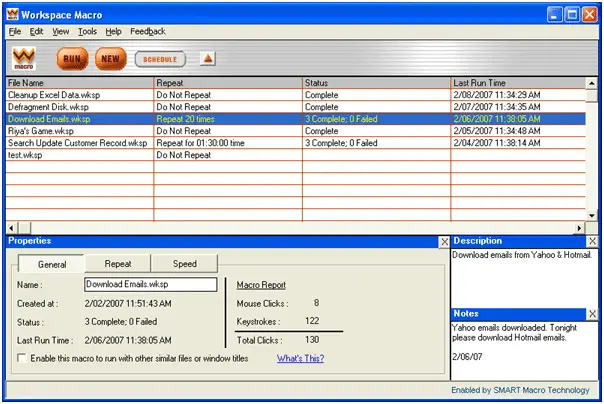Click 2/04/2007 11:38:14 AM last run cell
Image resolution: width=604 pixels, height=404 pixels.
518,142
